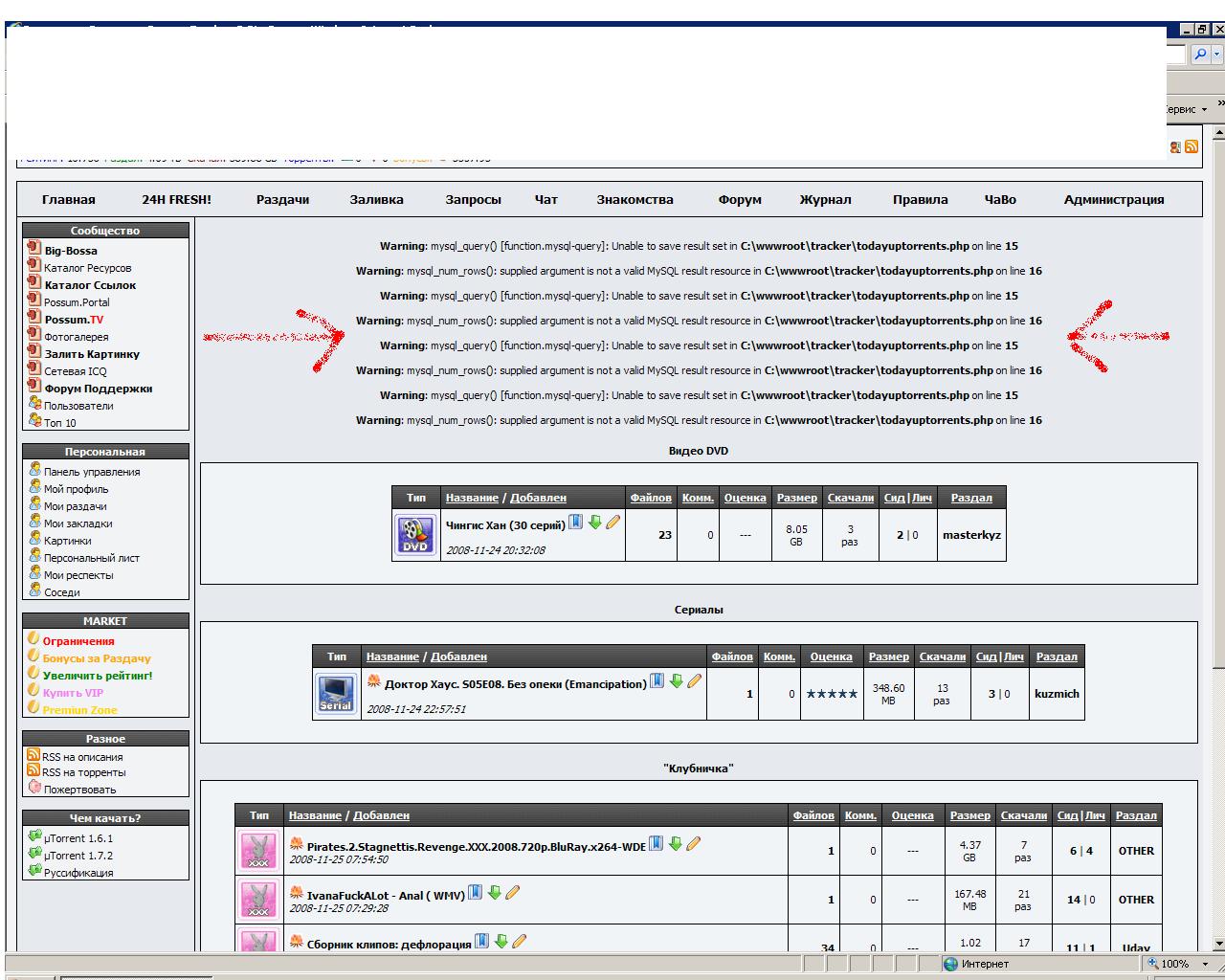Image resolution: width=1225 pixels, height=980 pixels.
Task: Click the edit pencil icon for Чингис Хан
Action: (612, 522)
